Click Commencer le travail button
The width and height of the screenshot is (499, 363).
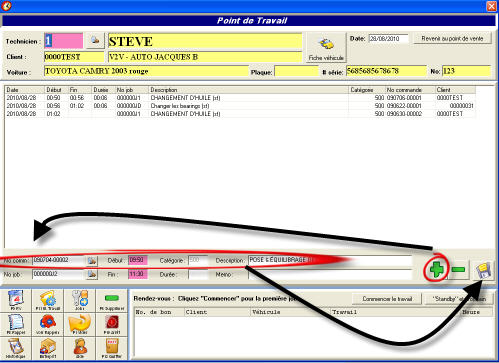coord(387,299)
